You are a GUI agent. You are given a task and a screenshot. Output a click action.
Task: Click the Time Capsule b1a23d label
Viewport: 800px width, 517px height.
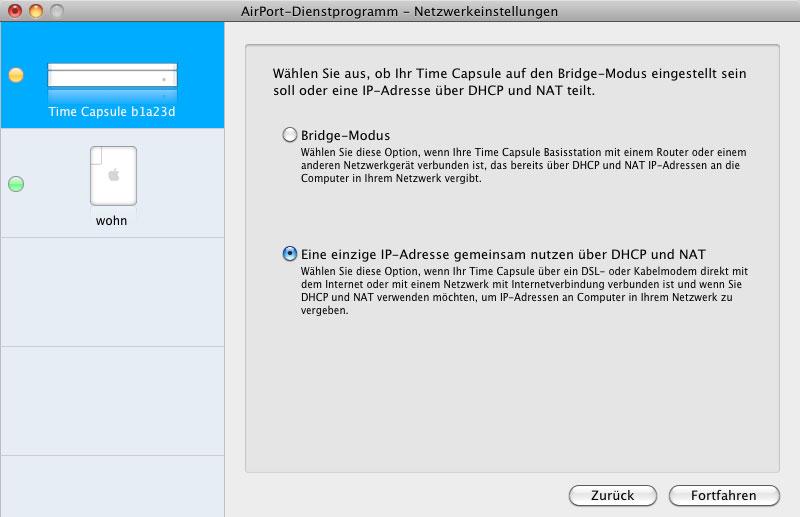pyautogui.click(x=112, y=112)
